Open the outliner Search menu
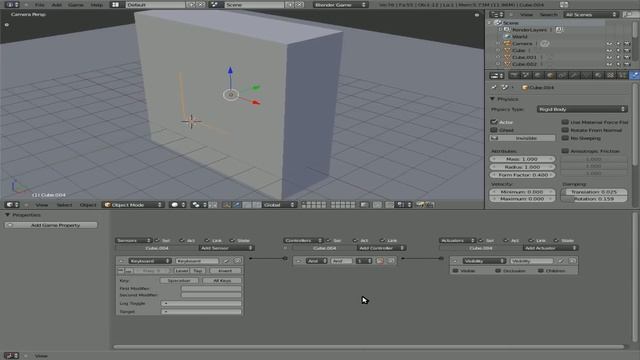The width and height of the screenshot is (640, 360). 548,14
